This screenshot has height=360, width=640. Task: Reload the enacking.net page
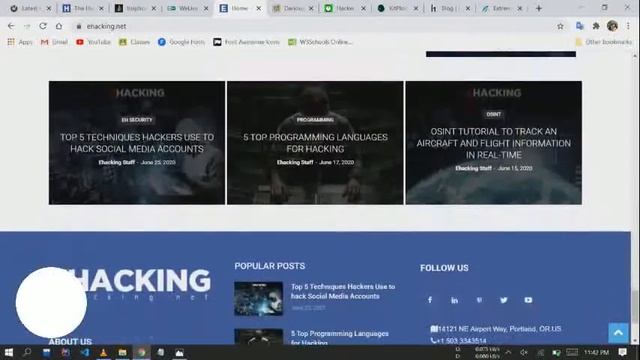43,26
